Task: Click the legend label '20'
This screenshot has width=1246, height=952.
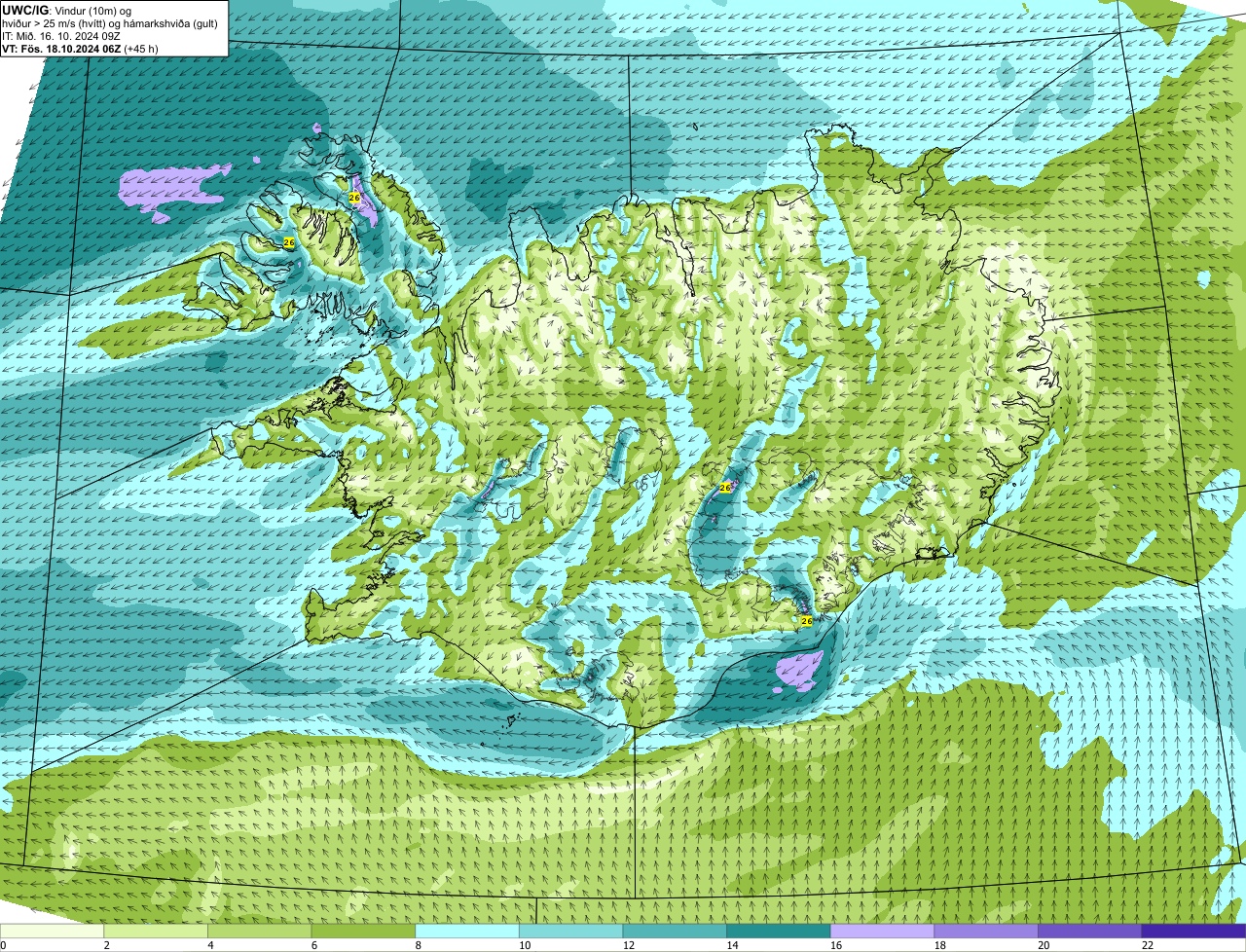Action: (x=1043, y=945)
